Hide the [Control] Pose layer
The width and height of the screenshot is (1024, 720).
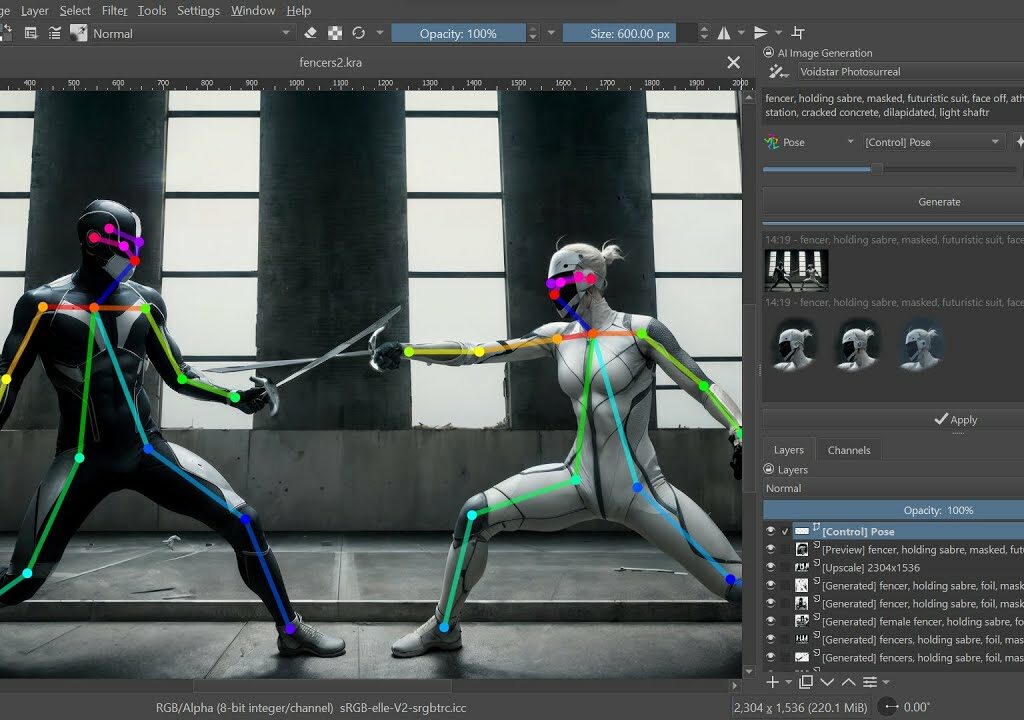pyautogui.click(x=770, y=532)
